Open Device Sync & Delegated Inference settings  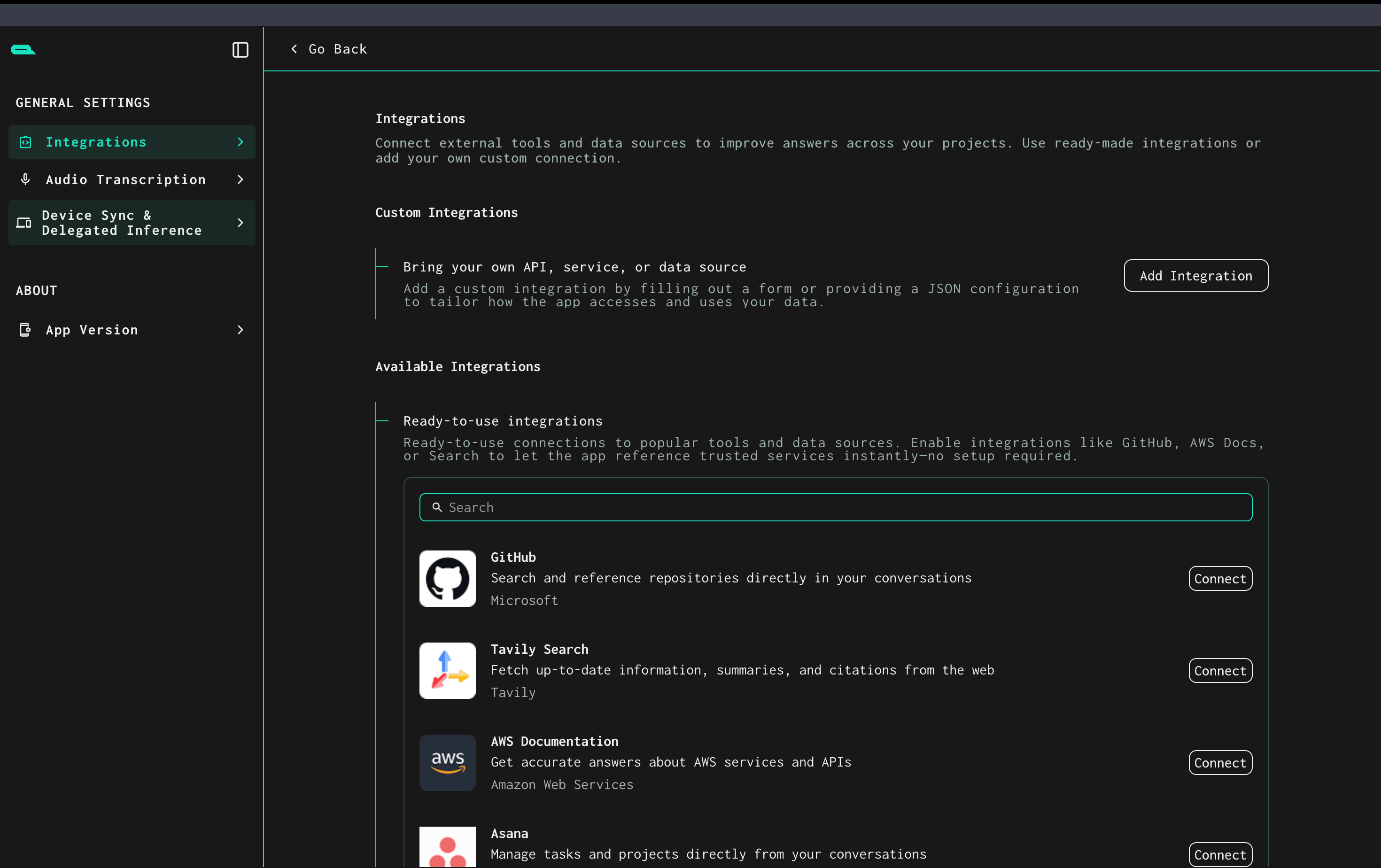(122, 223)
